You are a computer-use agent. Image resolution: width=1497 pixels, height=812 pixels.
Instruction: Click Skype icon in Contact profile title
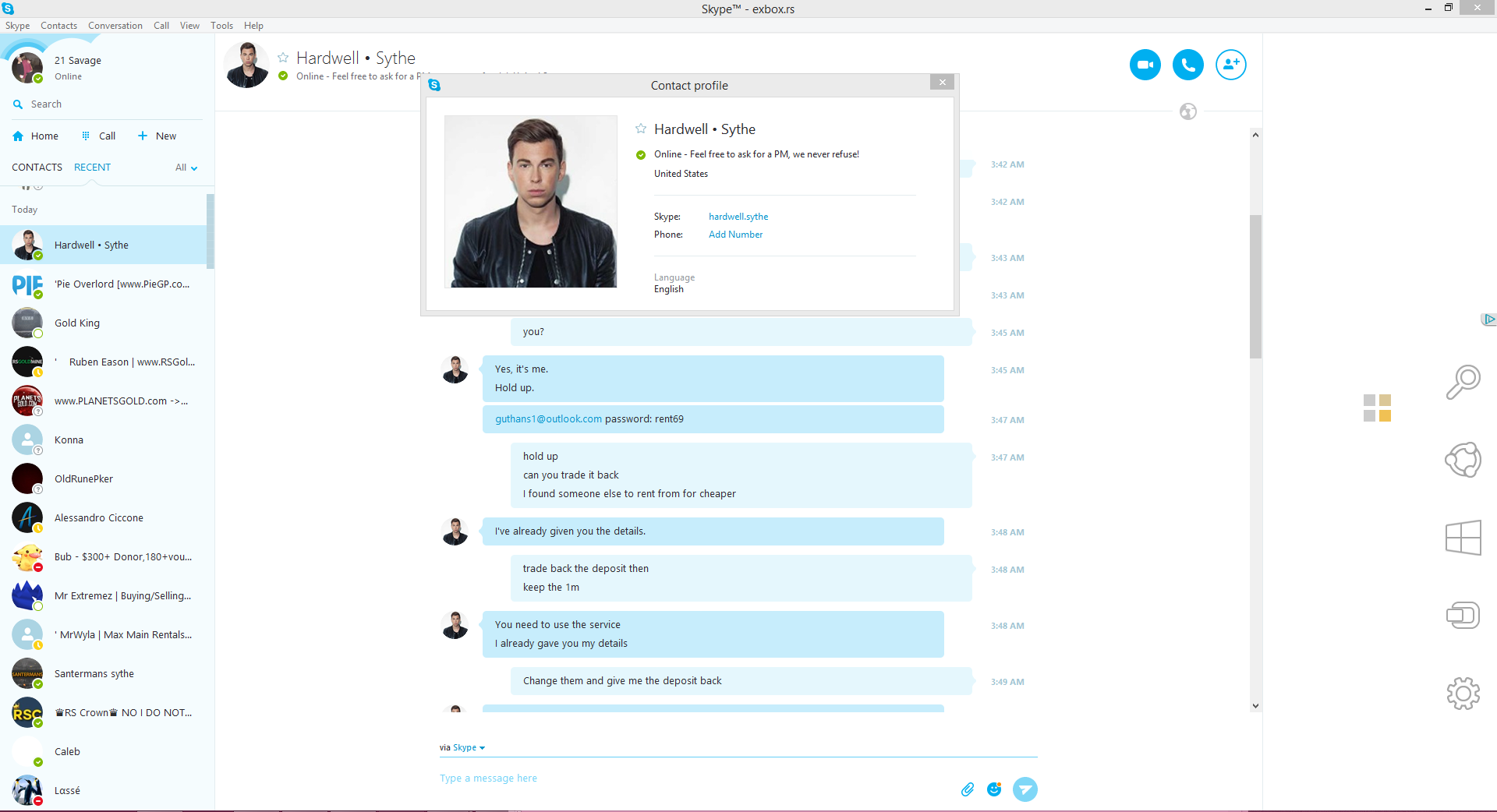click(x=434, y=85)
